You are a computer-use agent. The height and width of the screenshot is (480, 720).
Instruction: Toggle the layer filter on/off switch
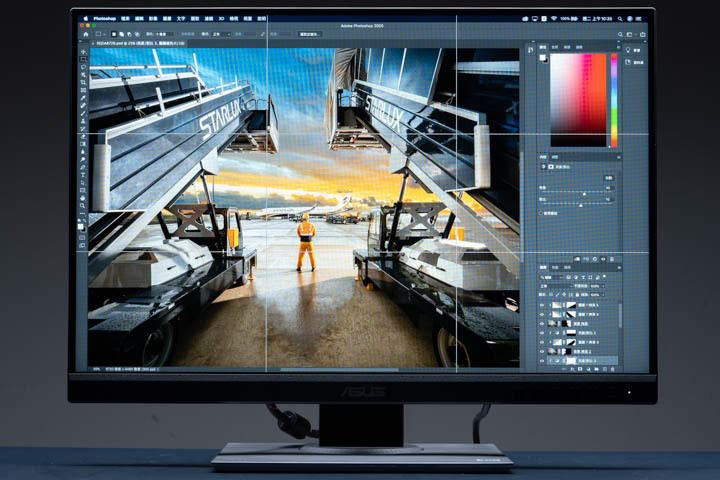604,277
